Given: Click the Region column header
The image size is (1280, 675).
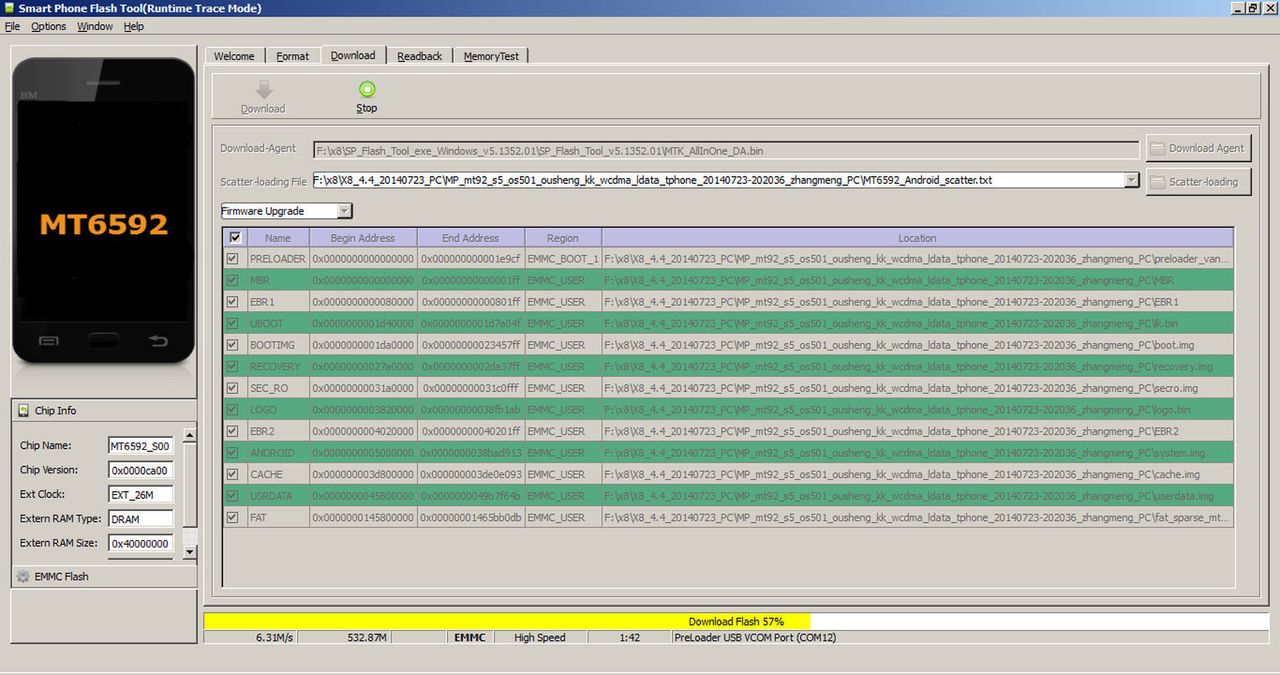Looking at the screenshot, I should click(563, 238).
